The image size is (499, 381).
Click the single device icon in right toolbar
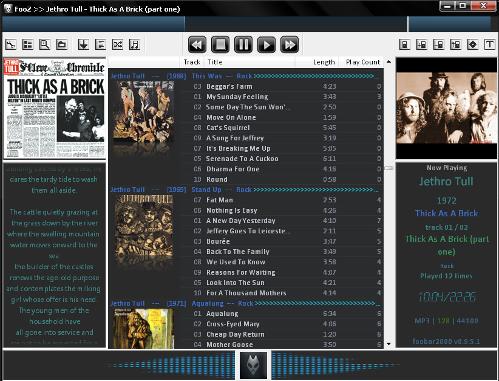point(405,44)
